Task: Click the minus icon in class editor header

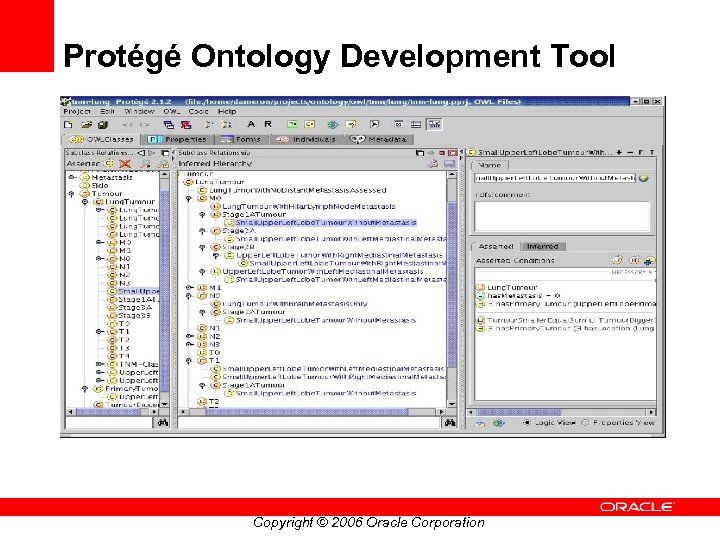Action: tap(630, 152)
